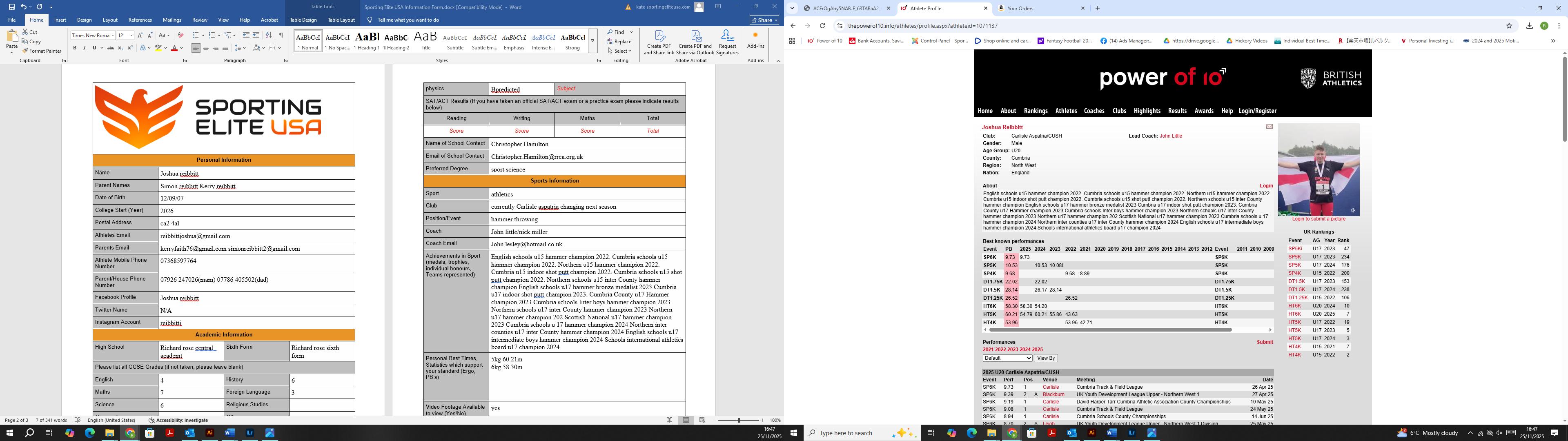Open performances Default sort dropdown
The height and width of the screenshot is (441, 1568).
coord(1007,358)
